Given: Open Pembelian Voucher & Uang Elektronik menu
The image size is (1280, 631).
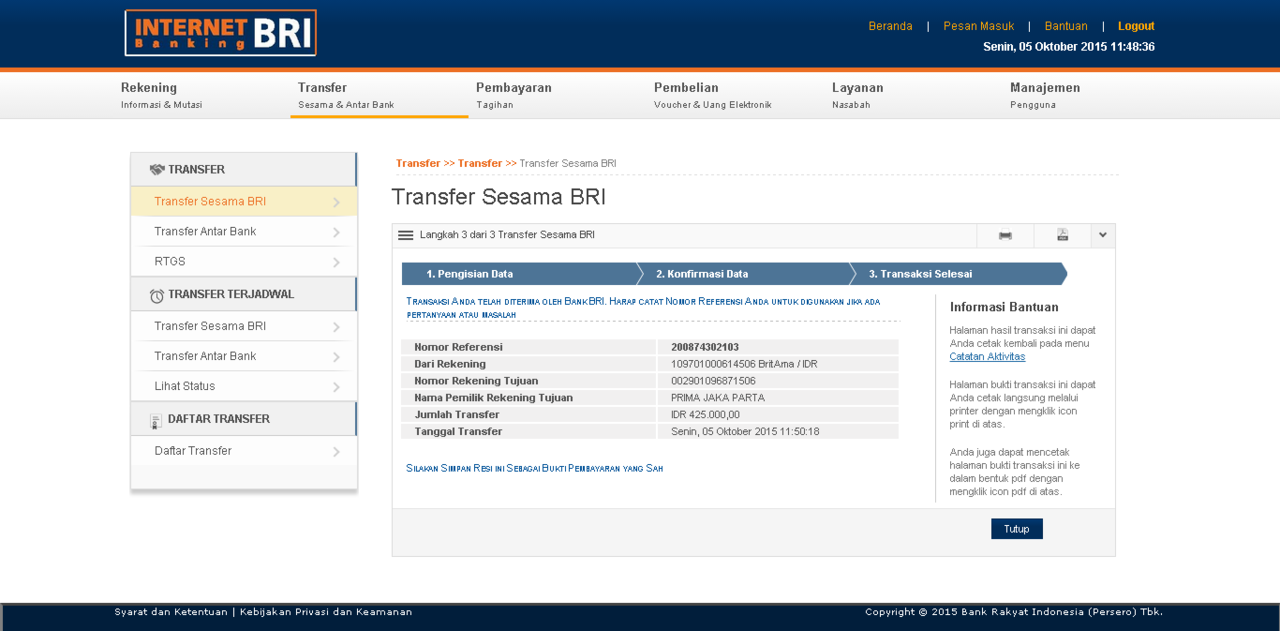Looking at the screenshot, I should (713, 95).
